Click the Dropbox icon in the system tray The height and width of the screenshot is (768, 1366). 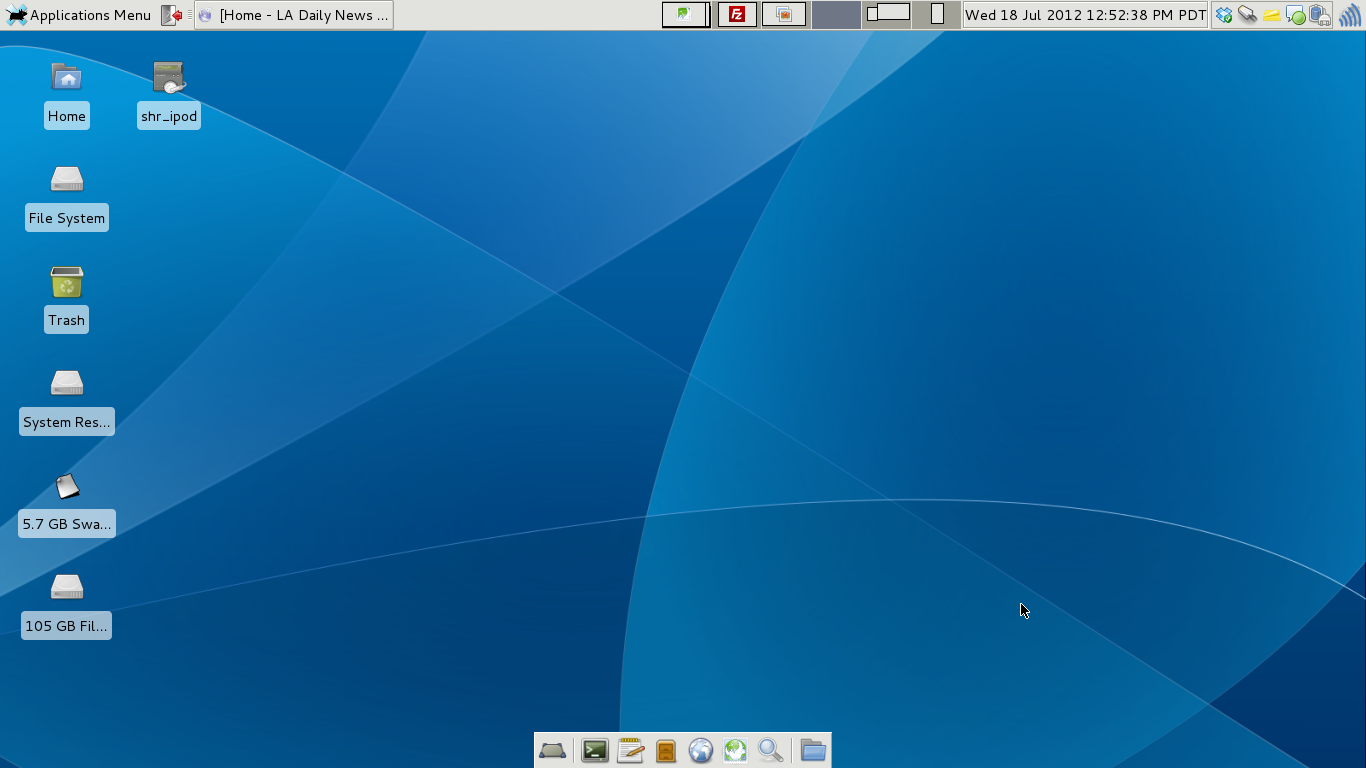coord(1223,15)
